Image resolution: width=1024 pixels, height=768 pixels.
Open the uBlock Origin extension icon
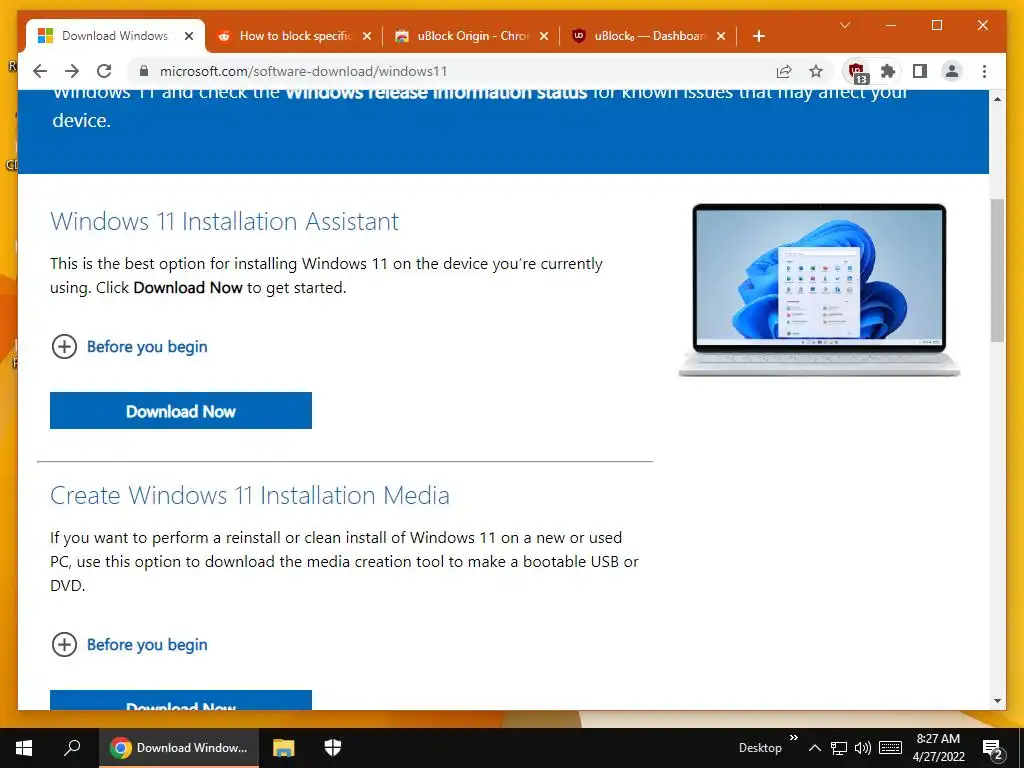tap(856, 72)
